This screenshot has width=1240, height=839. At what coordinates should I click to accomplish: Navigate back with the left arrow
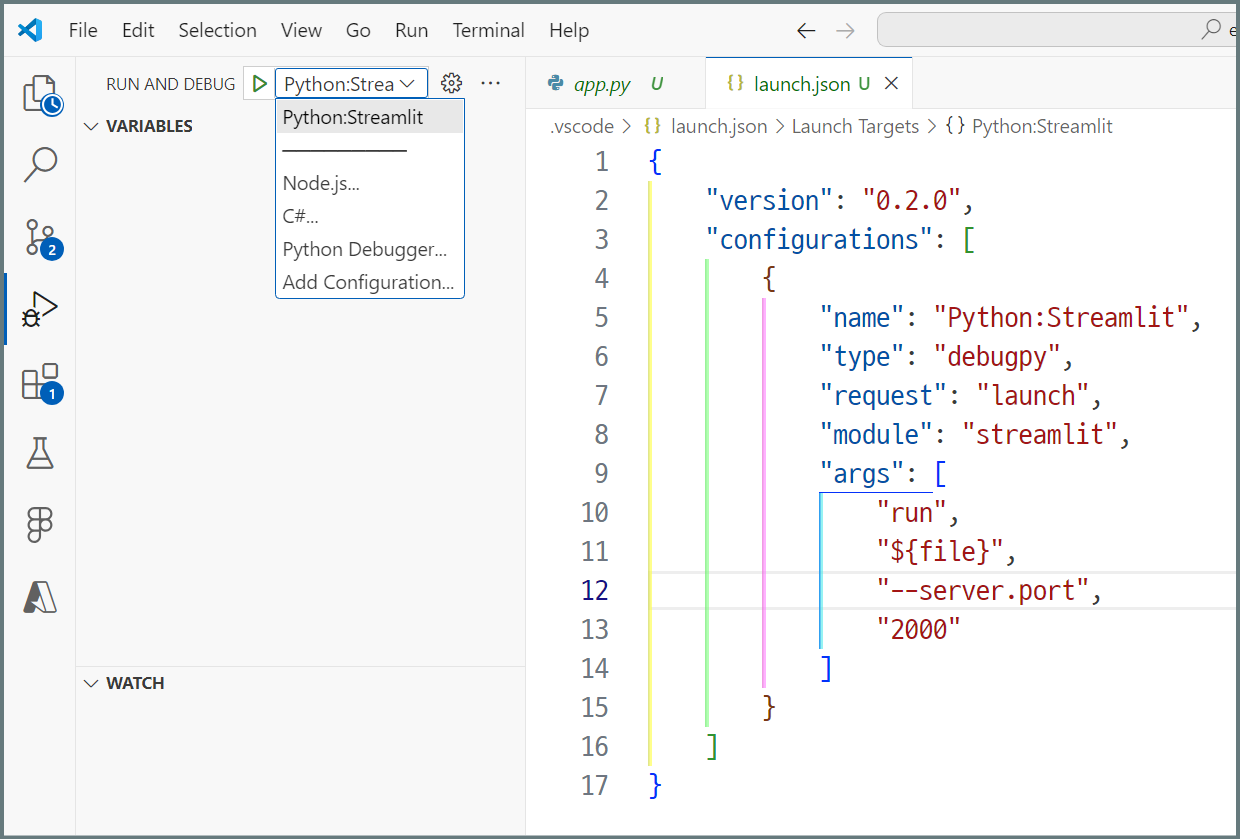click(x=806, y=31)
